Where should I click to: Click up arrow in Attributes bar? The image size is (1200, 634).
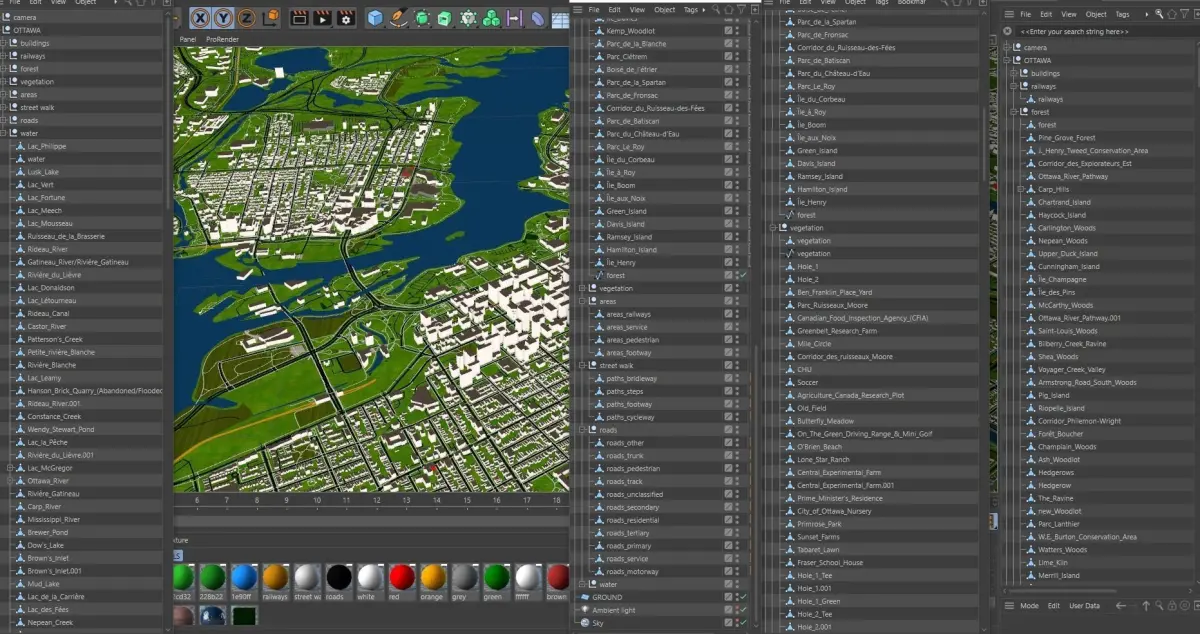click(1146, 606)
